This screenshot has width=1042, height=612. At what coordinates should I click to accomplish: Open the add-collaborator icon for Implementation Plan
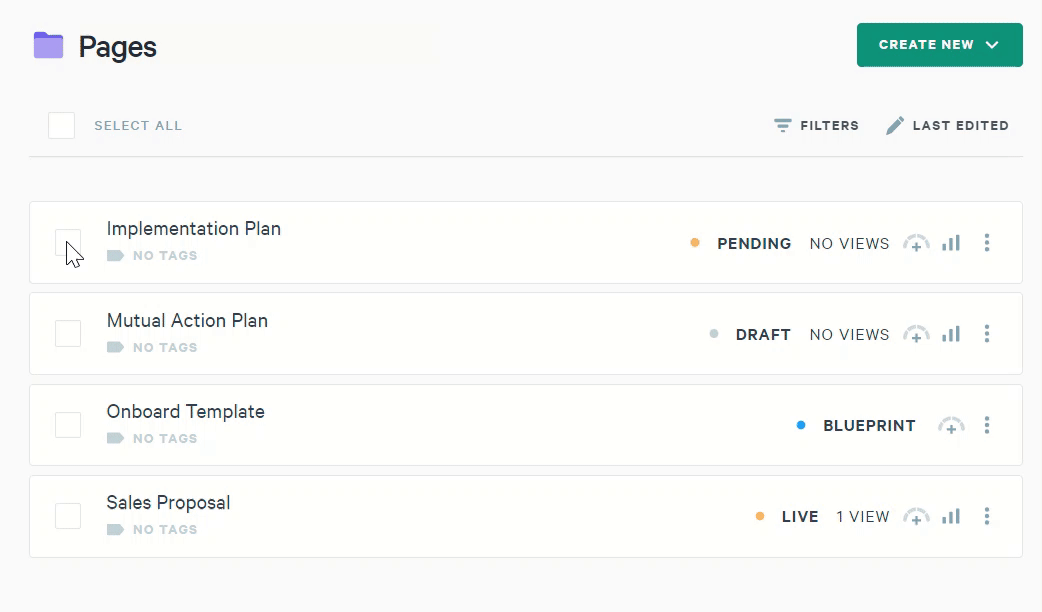916,243
